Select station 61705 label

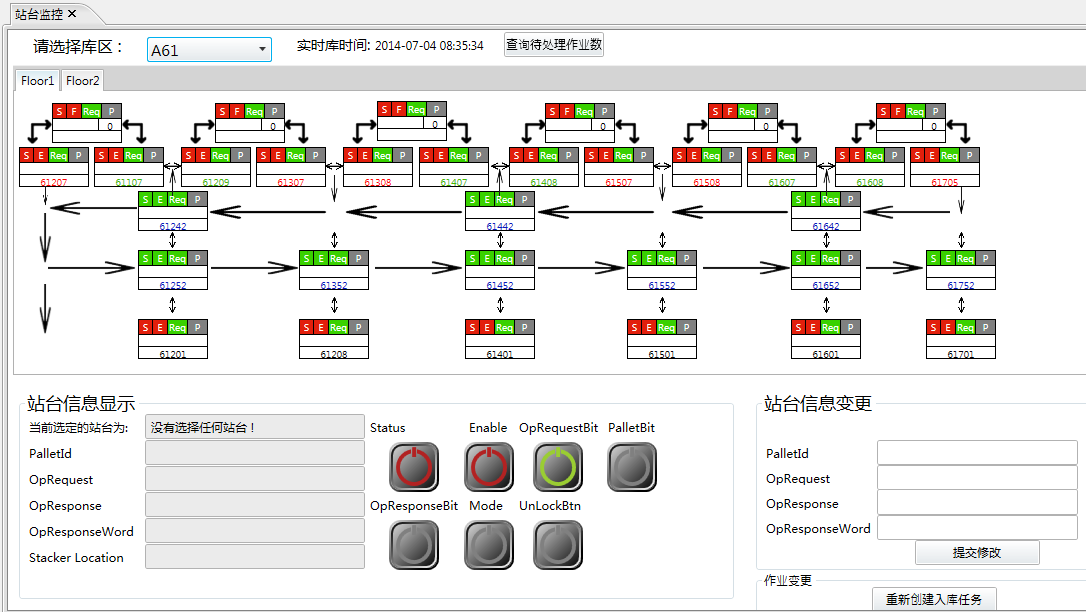tap(945, 182)
